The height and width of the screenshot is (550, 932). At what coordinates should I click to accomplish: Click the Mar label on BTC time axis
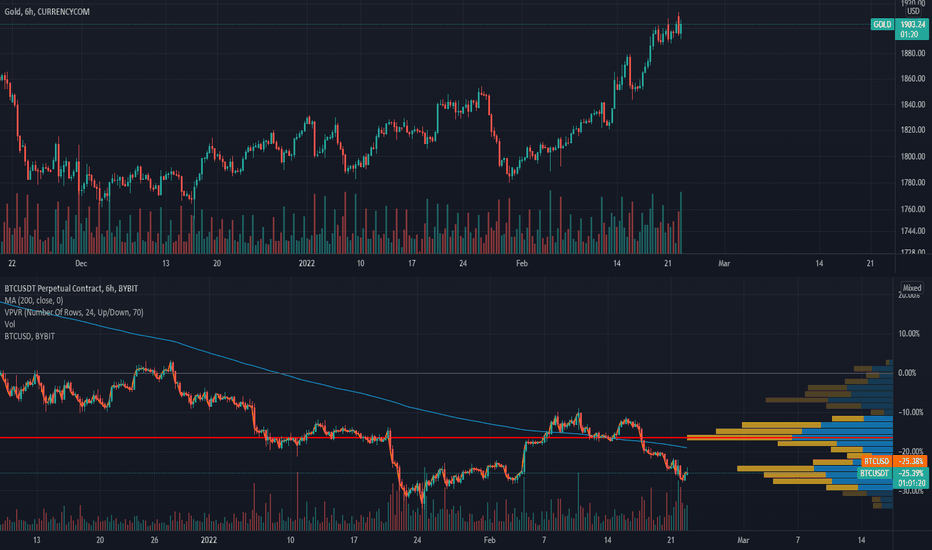[742, 539]
